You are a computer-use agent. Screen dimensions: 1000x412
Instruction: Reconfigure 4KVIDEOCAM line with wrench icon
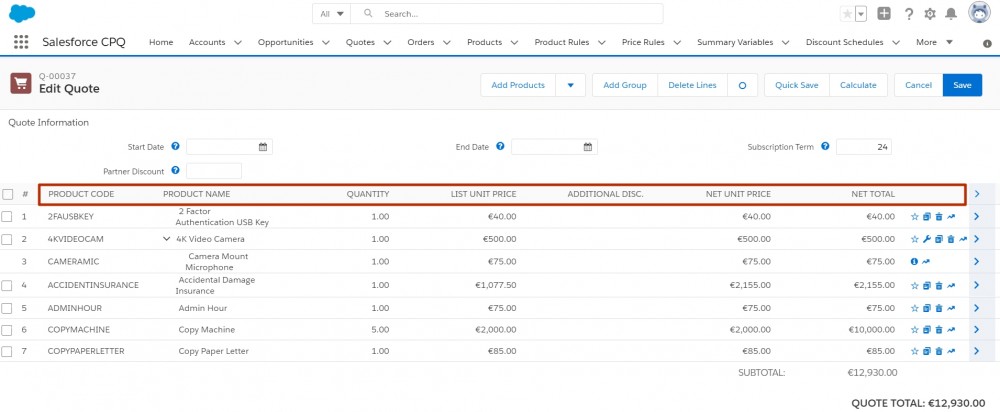coord(927,239)
